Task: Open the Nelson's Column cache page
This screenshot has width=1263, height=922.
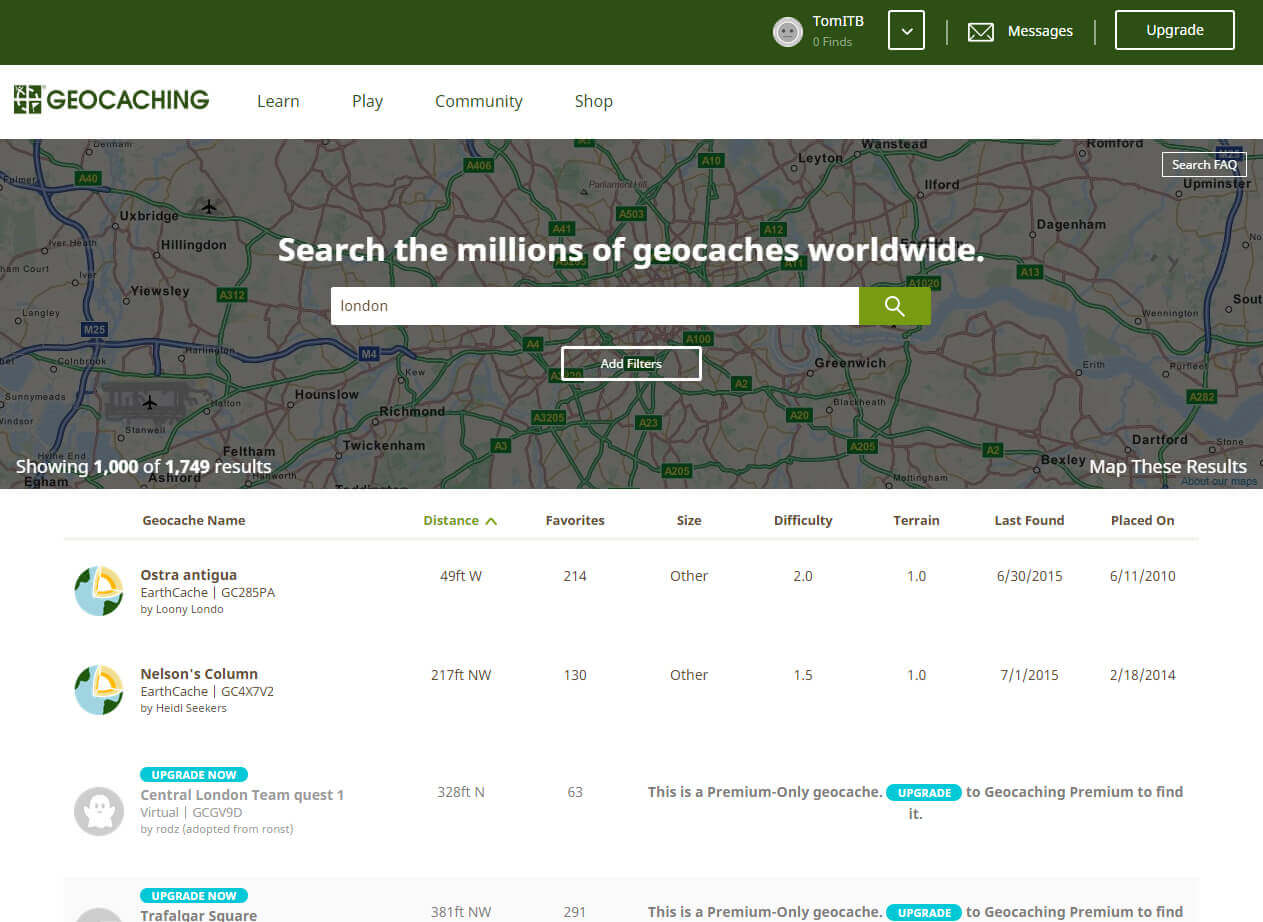Action: 199,674
